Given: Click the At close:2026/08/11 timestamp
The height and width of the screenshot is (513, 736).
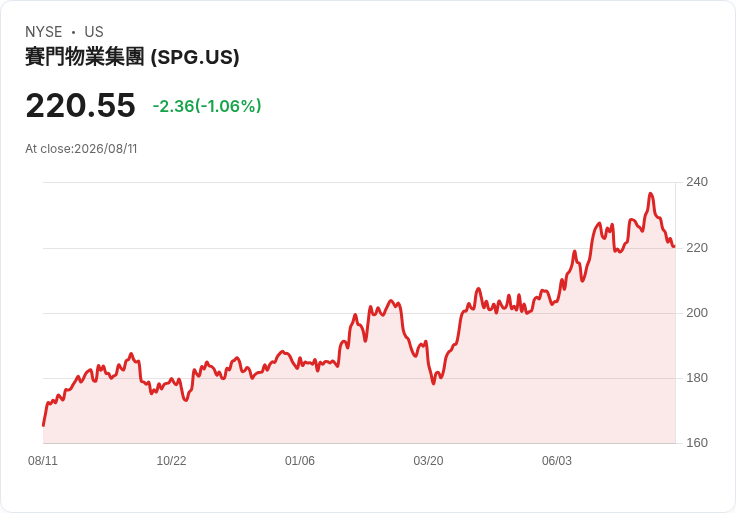Looking at the screenshot, I should (x=81, y=149).
